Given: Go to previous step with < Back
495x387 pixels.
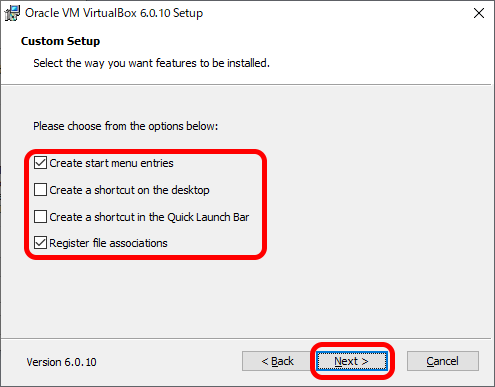Looking at the screenshot, I should click(277, 361).
